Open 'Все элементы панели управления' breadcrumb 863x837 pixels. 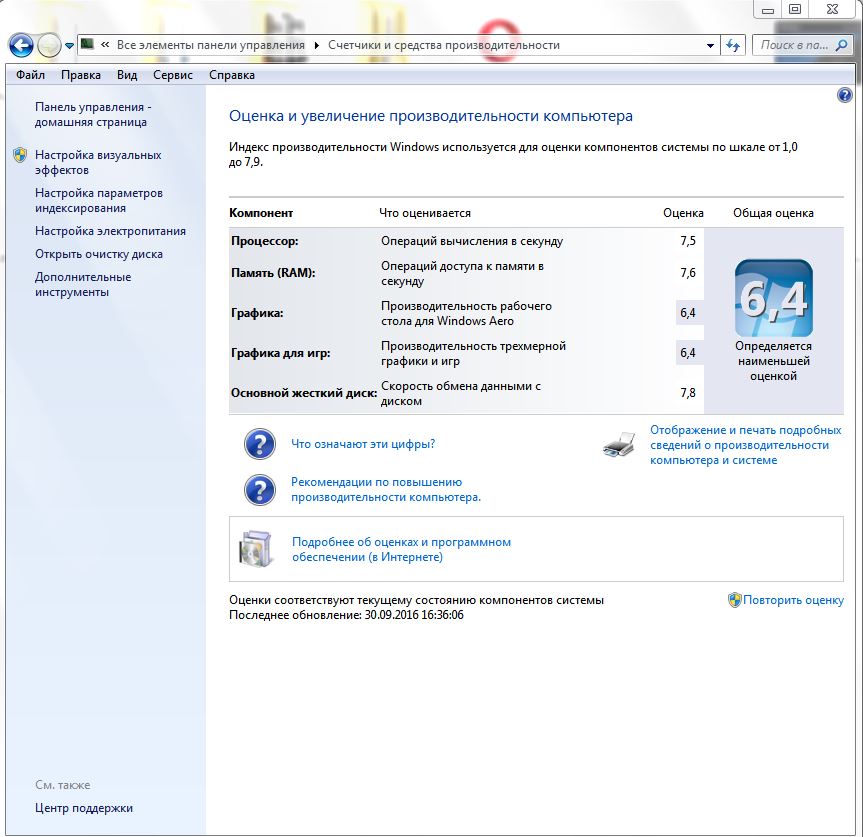coord(210,45)
